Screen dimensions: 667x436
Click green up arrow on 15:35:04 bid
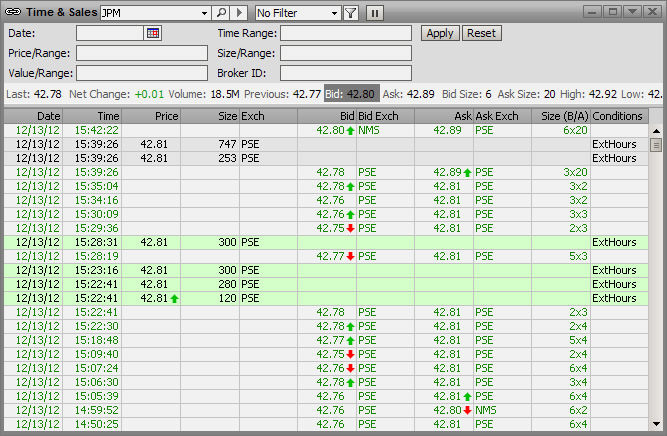[x=350, y=187]
